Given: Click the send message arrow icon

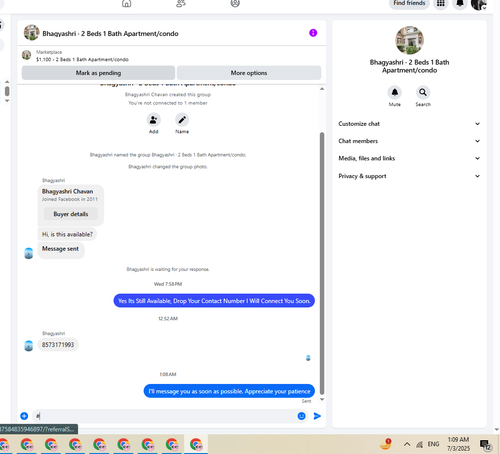Looking at the screenshot, I should click(317, 416).
